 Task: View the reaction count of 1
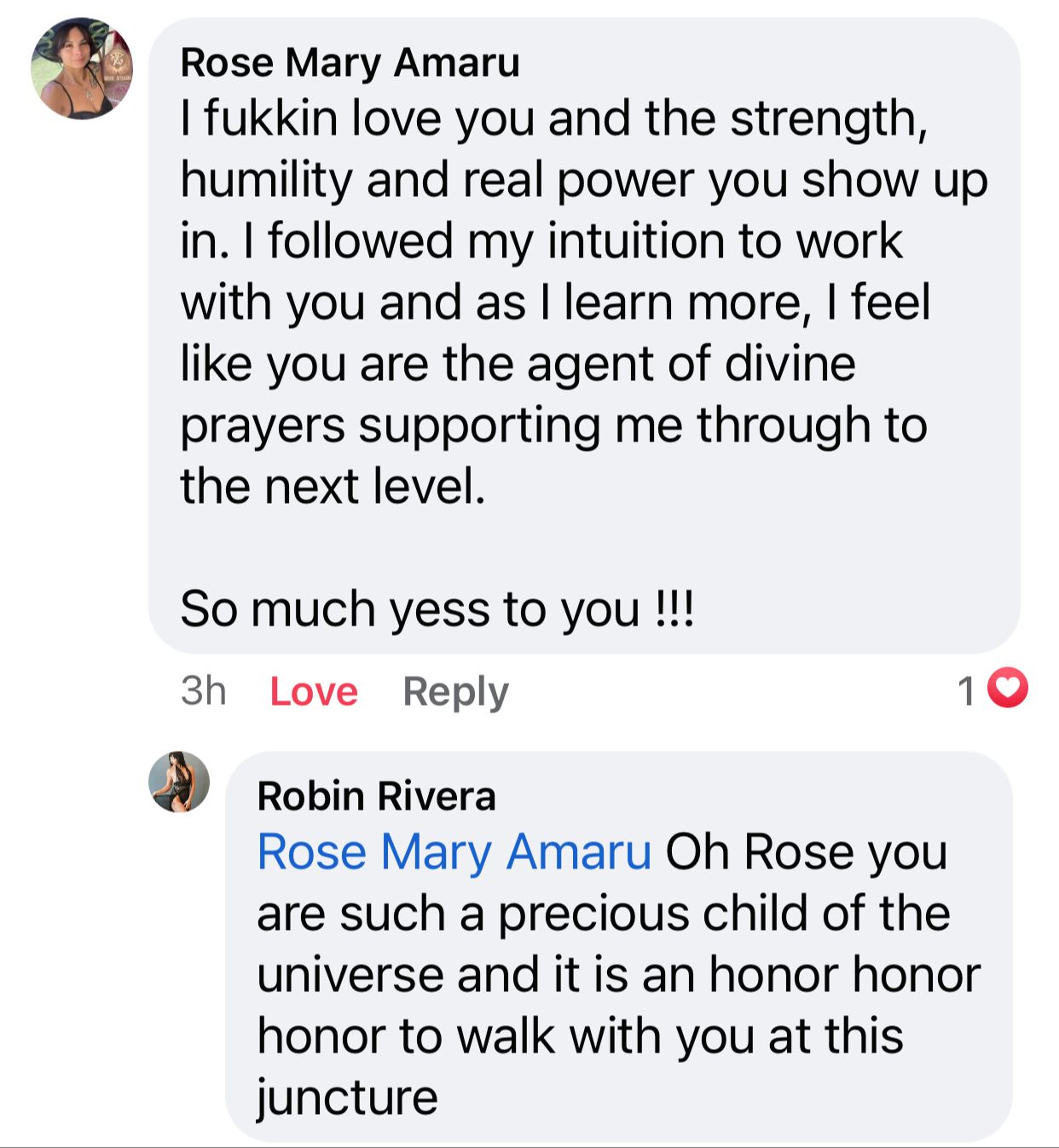point(966,690)
